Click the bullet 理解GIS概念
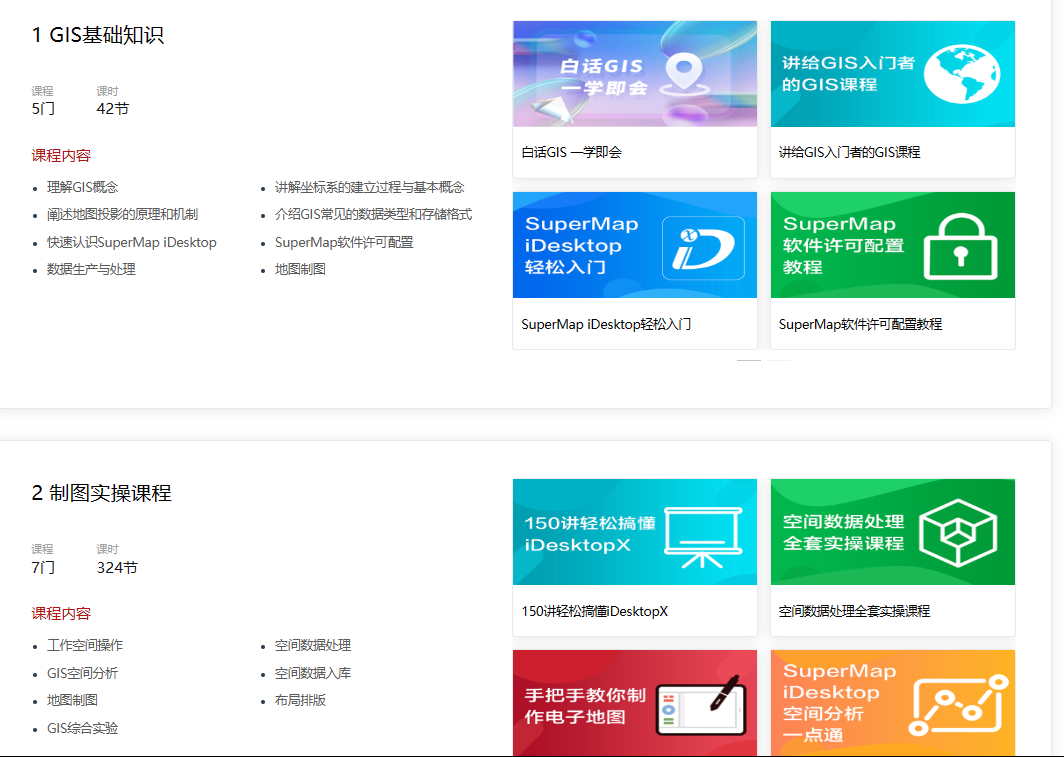This screenshot has width=1064, height=757. pyautogui.click(x=82, y=187)
